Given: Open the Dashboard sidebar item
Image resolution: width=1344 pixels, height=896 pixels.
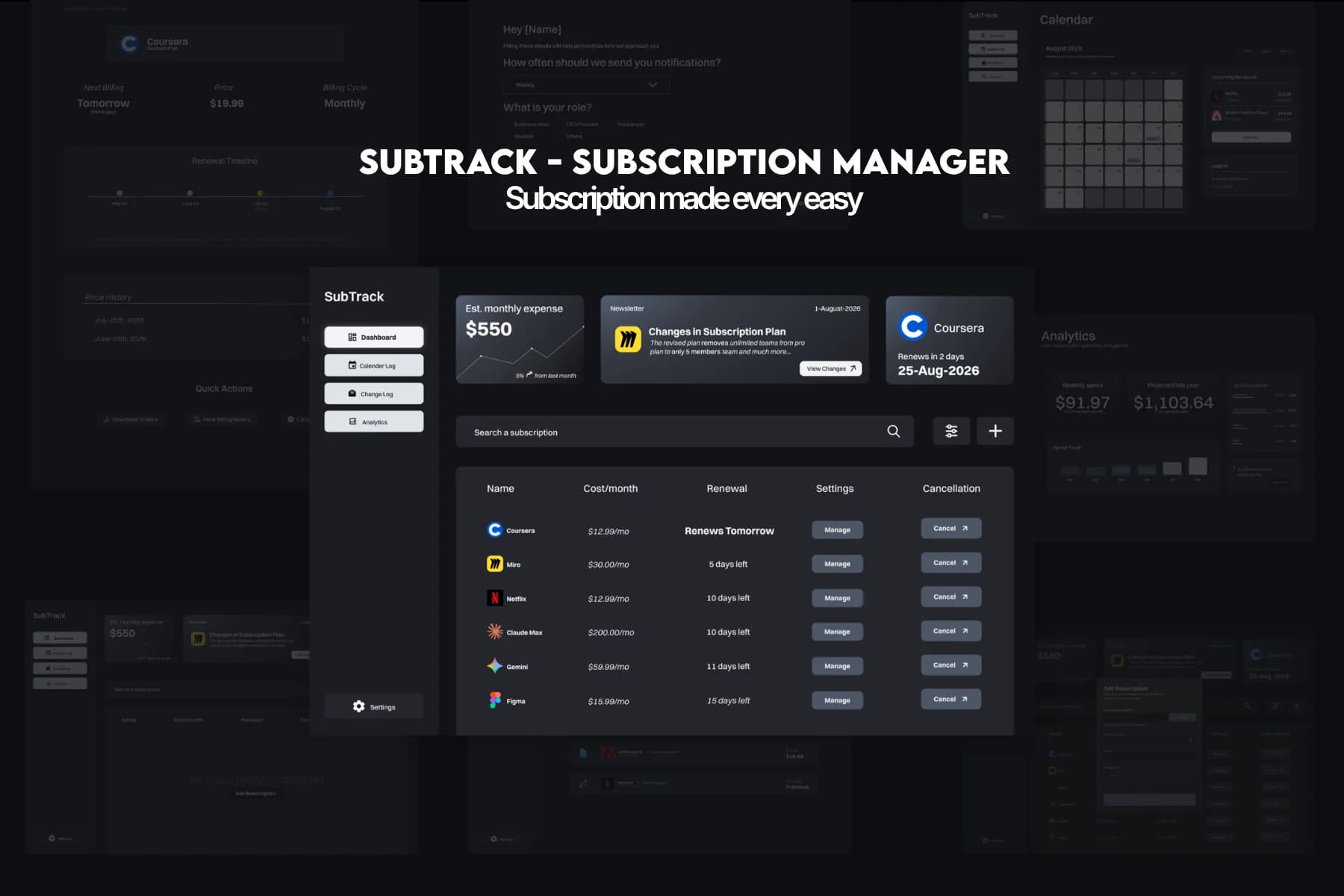Looking at the screenshot, I should pyautogui.click(x=373, y=337).
